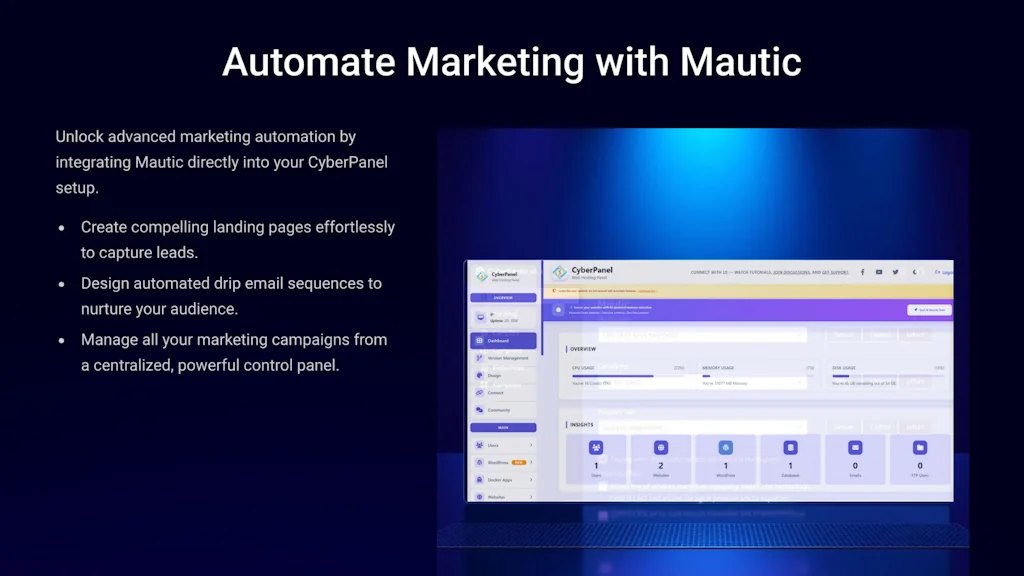
Task: Open the Facebook icon in header
Action: 862,272
